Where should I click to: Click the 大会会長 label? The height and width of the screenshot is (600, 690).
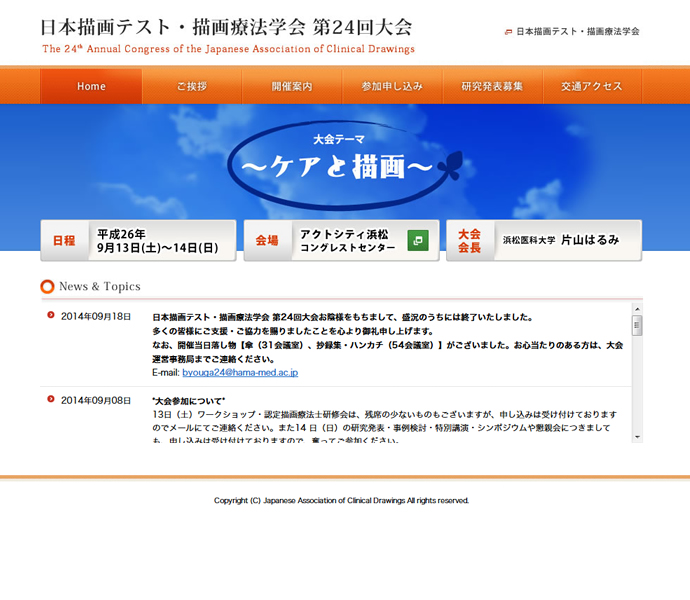tap(469, 241)
